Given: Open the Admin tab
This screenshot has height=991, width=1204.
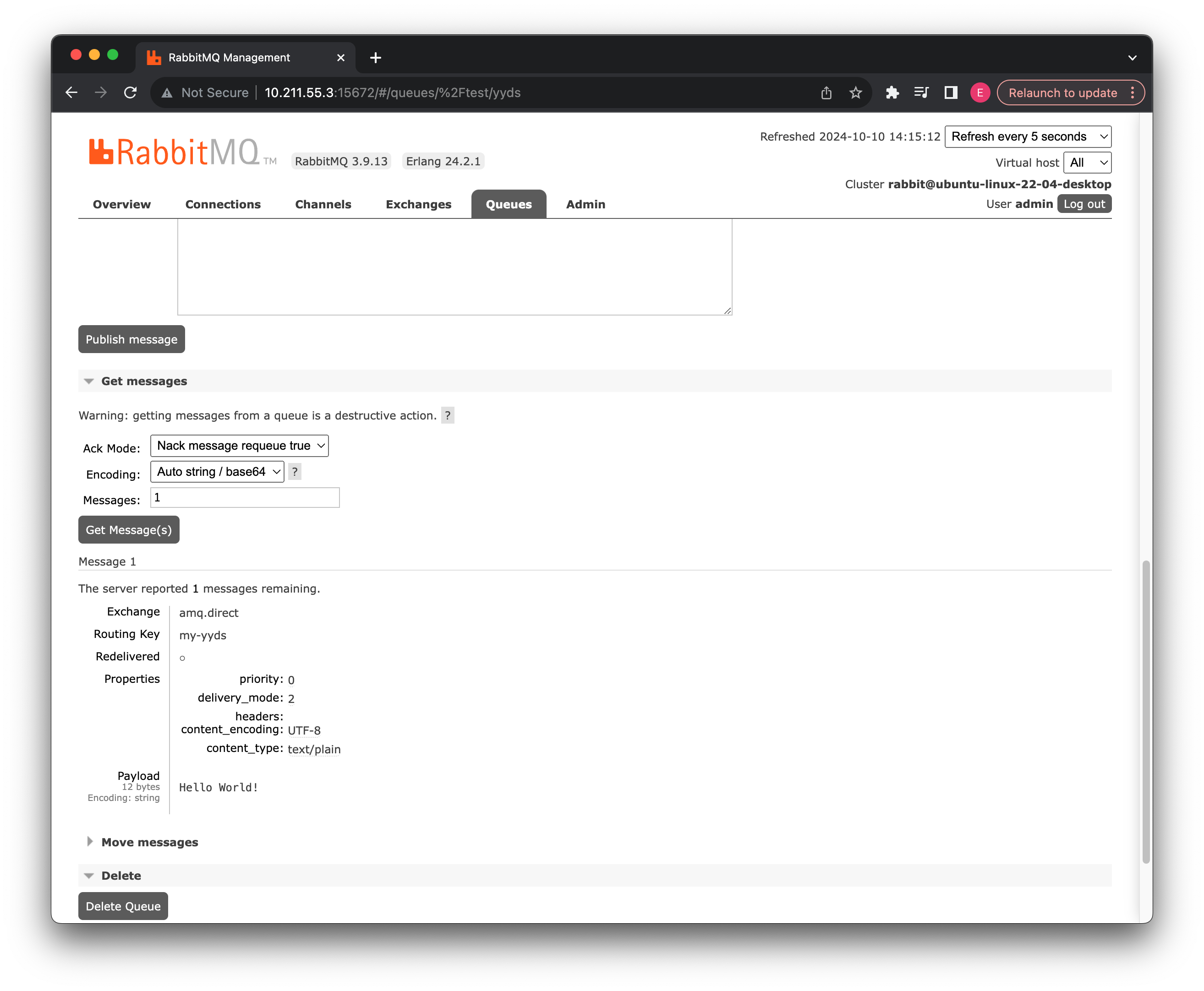Looking at the screenshot, I should click(586, 204).
